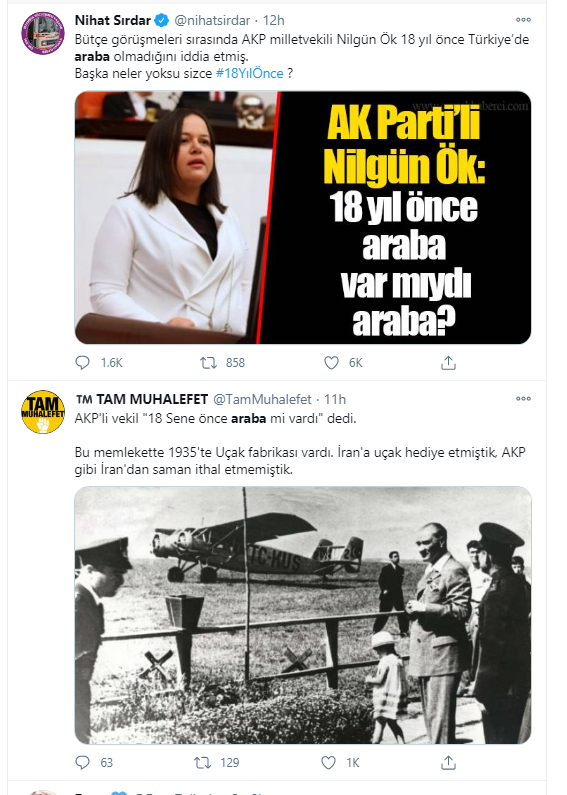Open the #18YılÖnce hashtag

click(250, 73)
